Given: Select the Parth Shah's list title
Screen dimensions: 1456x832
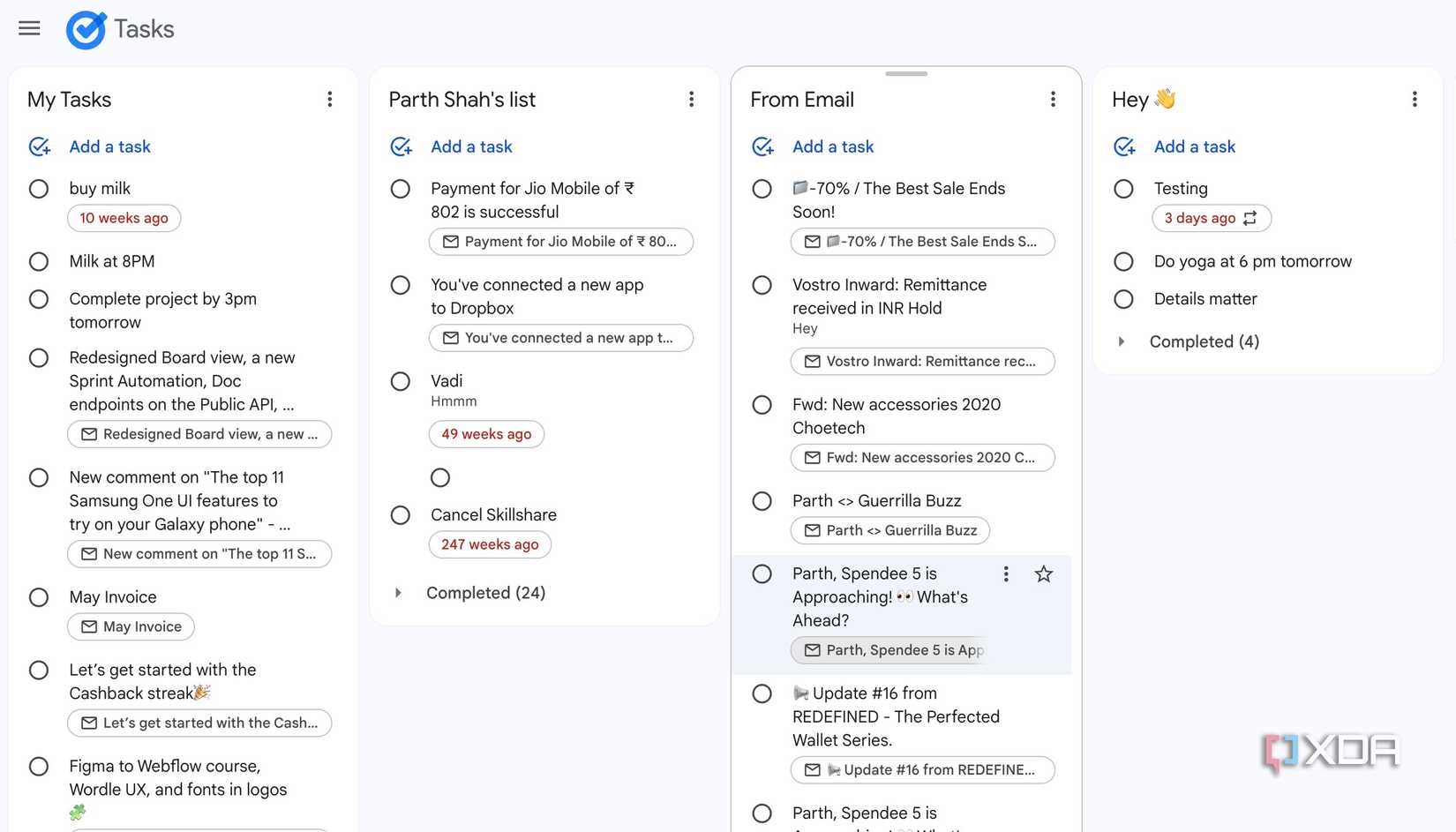Looking at the screenshot, I should pyautogui.click(x=462, y=100).
